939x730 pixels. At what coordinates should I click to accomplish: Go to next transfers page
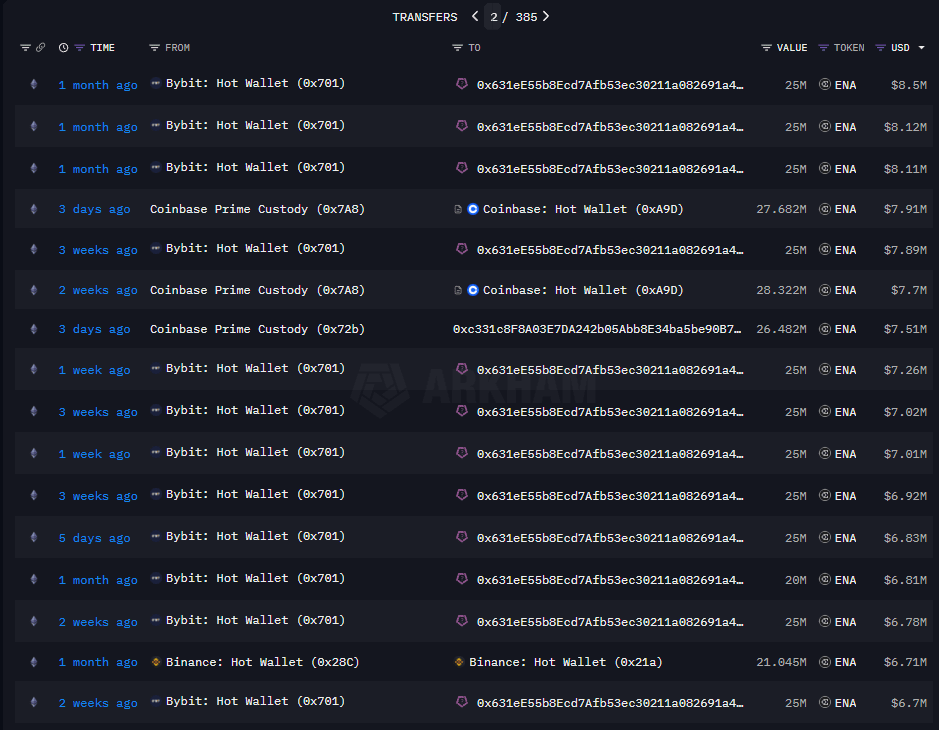coord(546,17)
